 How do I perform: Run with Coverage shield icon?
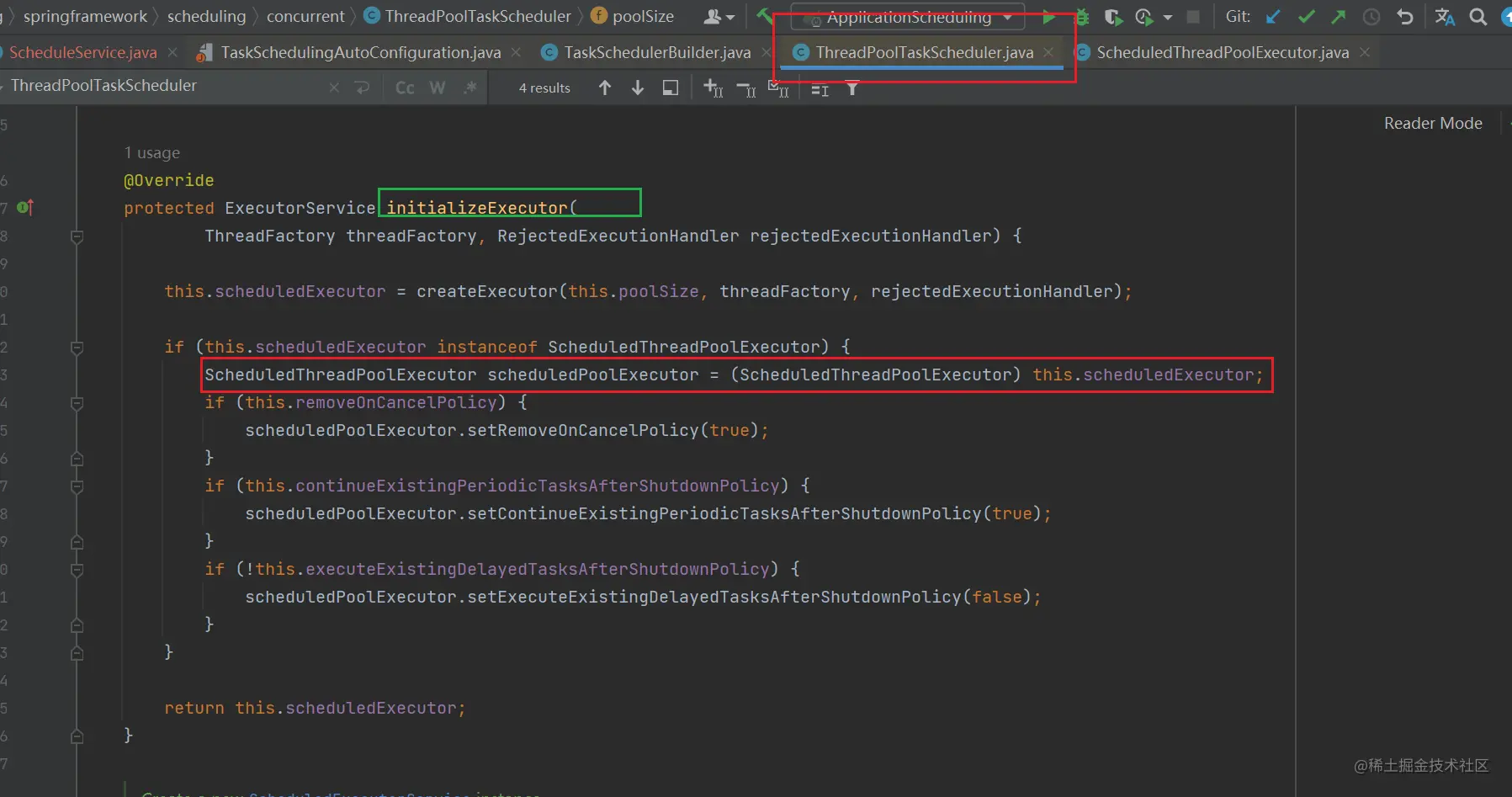(x=1113, y=17)
